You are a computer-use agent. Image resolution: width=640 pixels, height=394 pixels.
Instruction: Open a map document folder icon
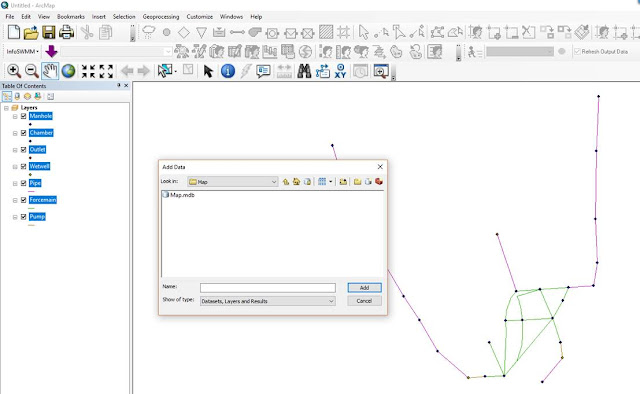coord(31,32)
